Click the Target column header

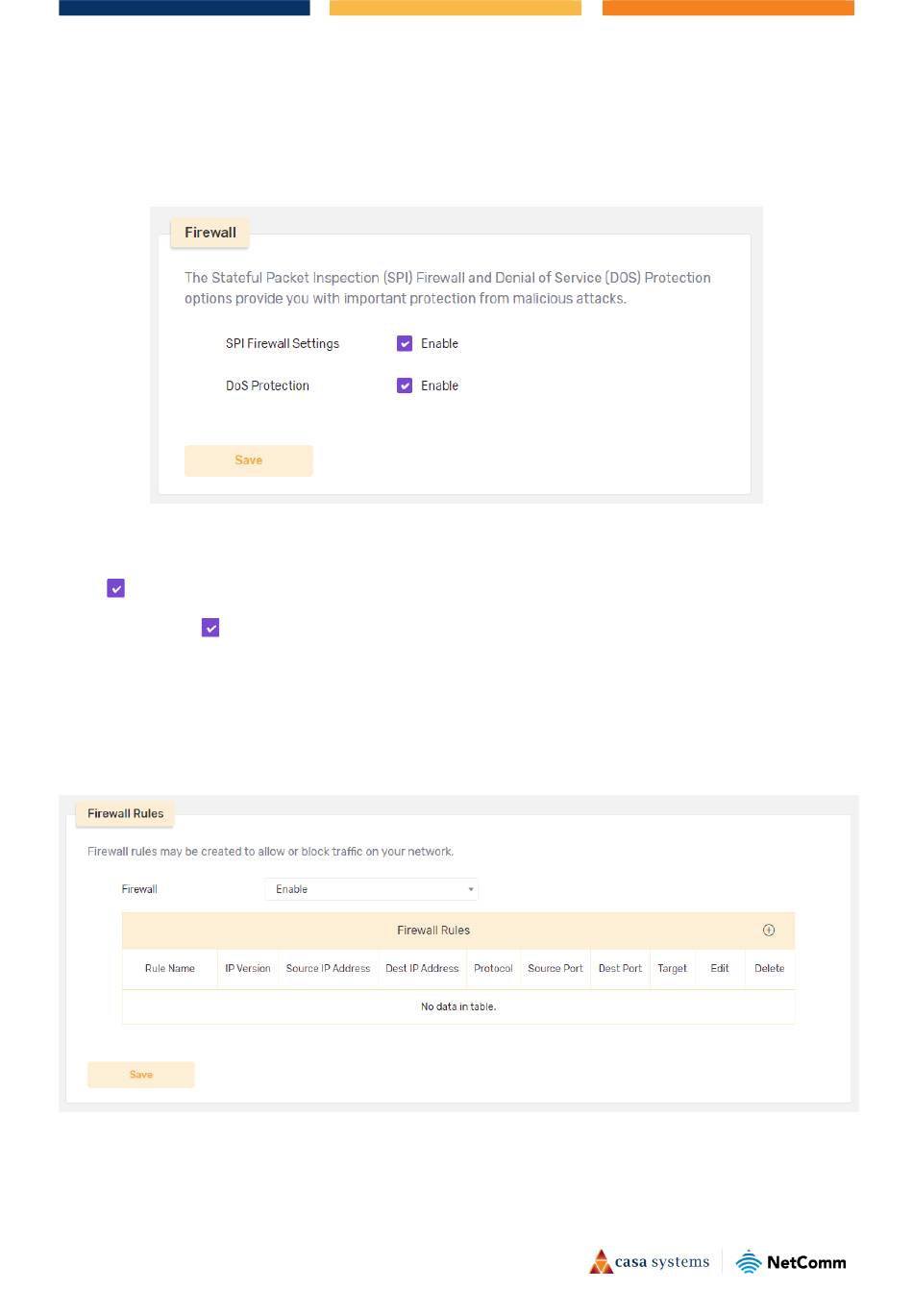coord(672,968)
